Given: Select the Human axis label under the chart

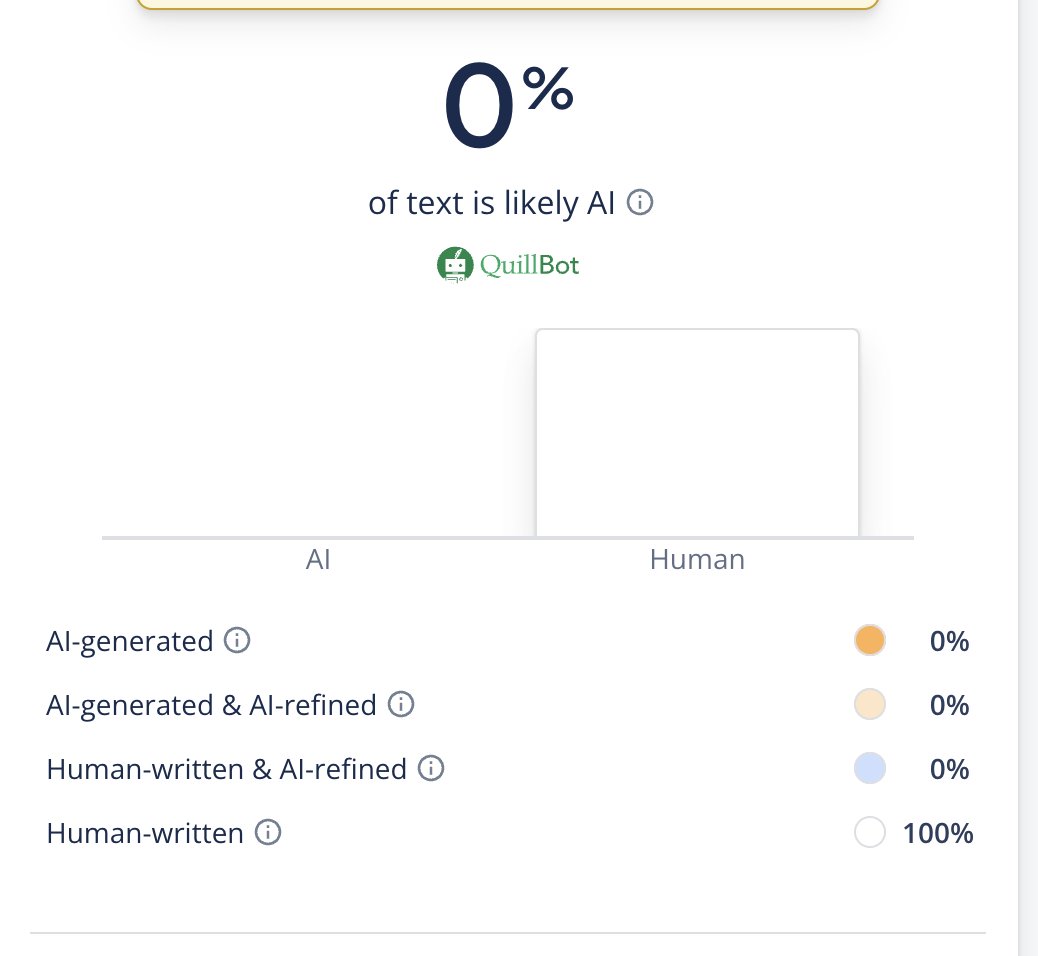Looking at the screenshot, I should coord(697,559).
